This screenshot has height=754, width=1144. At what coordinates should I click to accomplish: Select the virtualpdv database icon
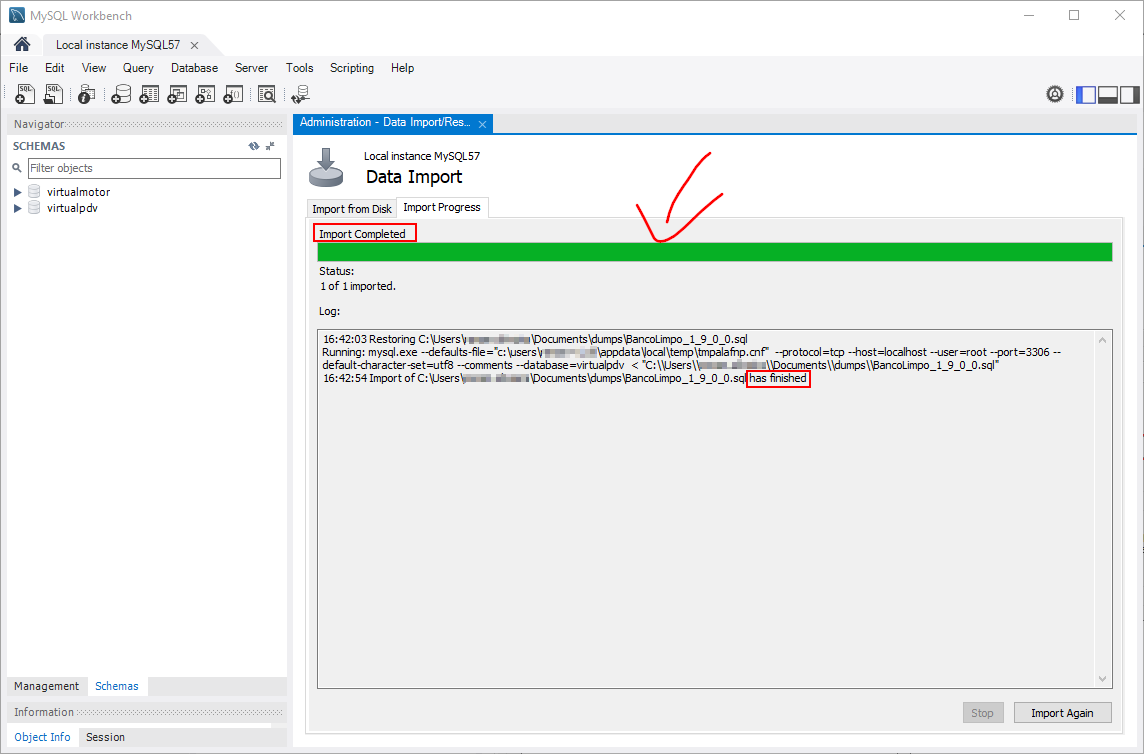pos(34,207)
